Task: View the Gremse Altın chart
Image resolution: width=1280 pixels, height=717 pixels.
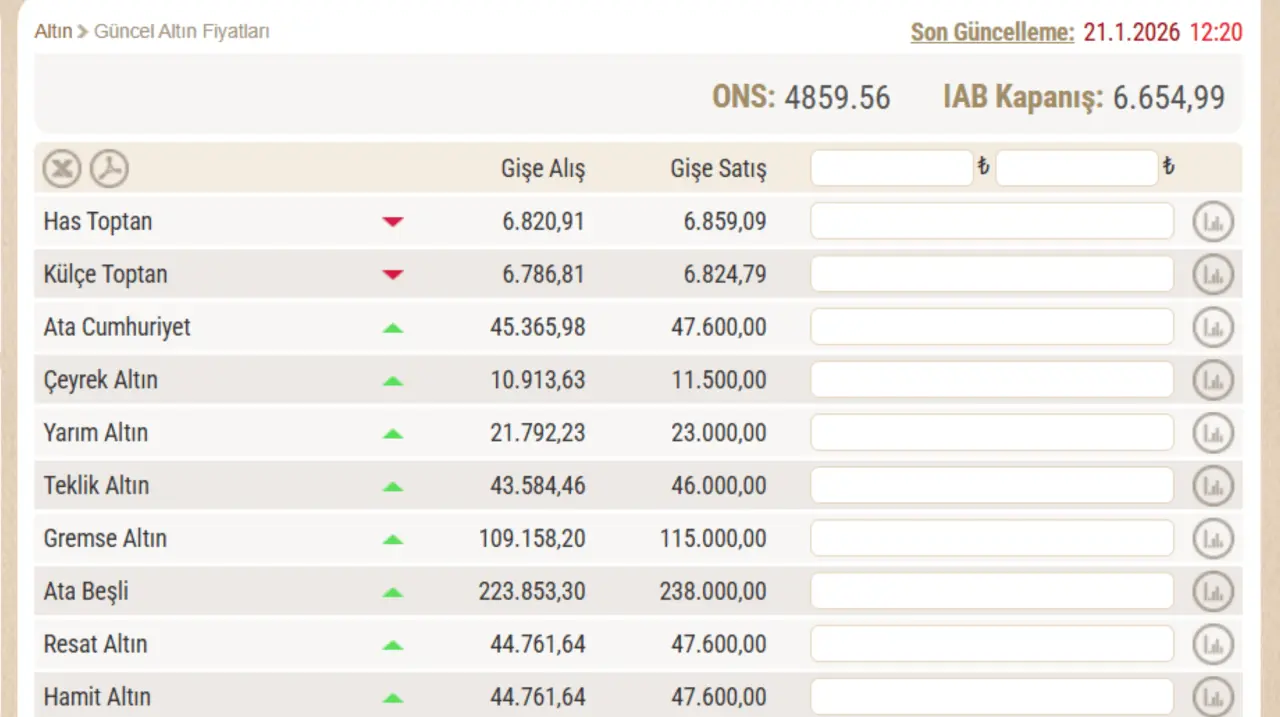Action: [x=1213, y=539]
